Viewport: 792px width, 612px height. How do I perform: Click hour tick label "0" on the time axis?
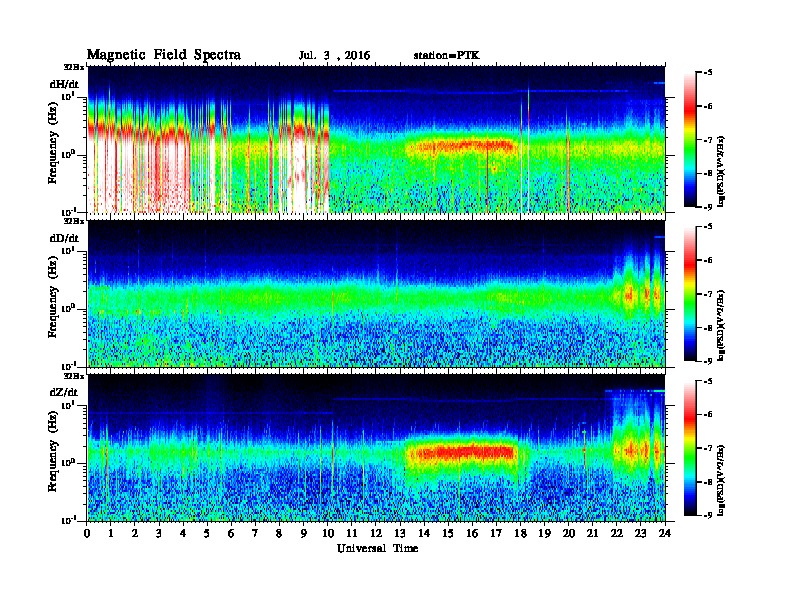pos(87,534)
